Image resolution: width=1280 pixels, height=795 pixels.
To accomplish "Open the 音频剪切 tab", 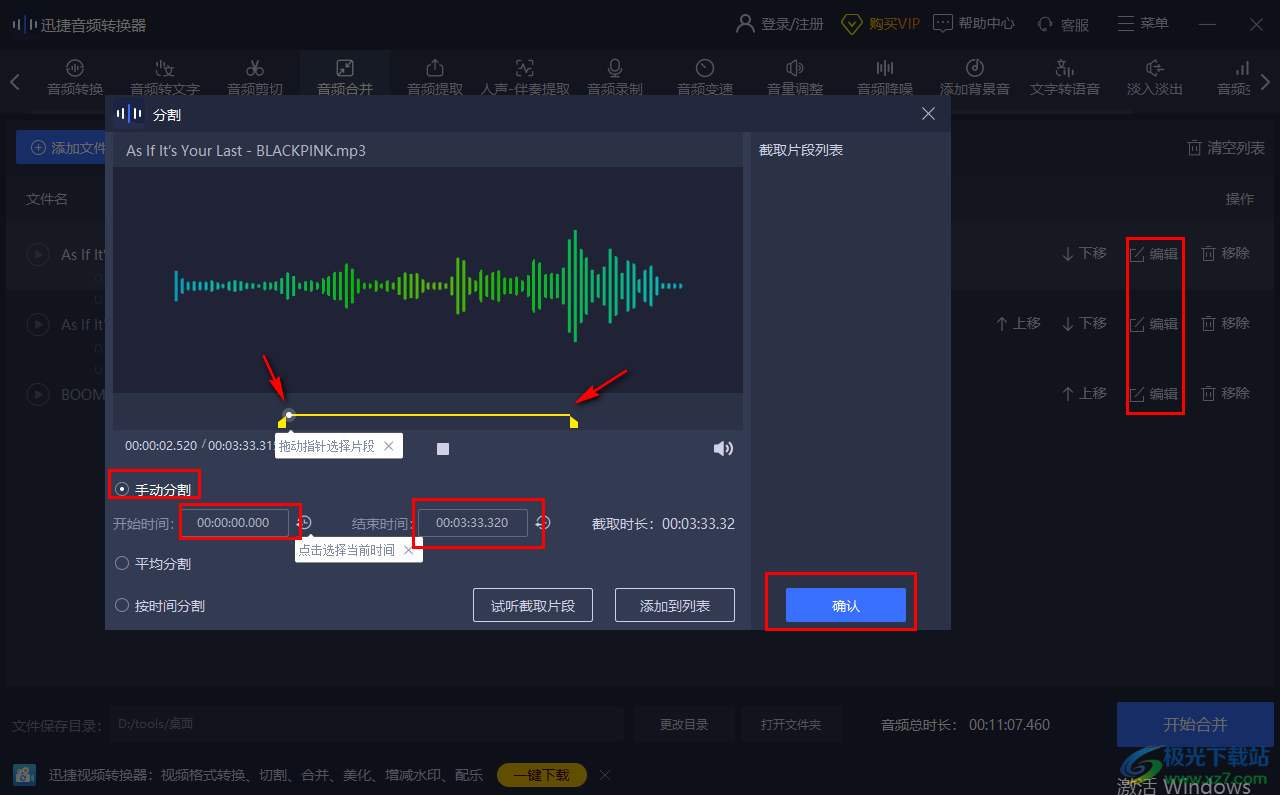I will (255, 78).
